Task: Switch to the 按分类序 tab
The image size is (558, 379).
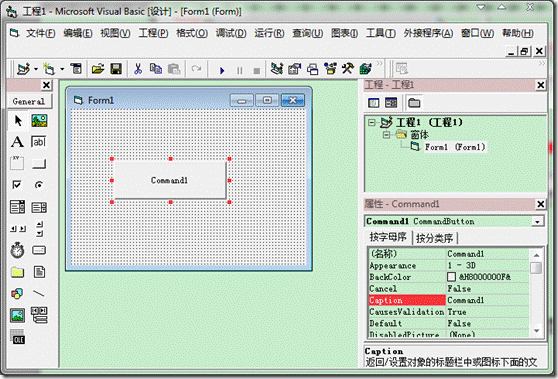Action: point(434,238)
